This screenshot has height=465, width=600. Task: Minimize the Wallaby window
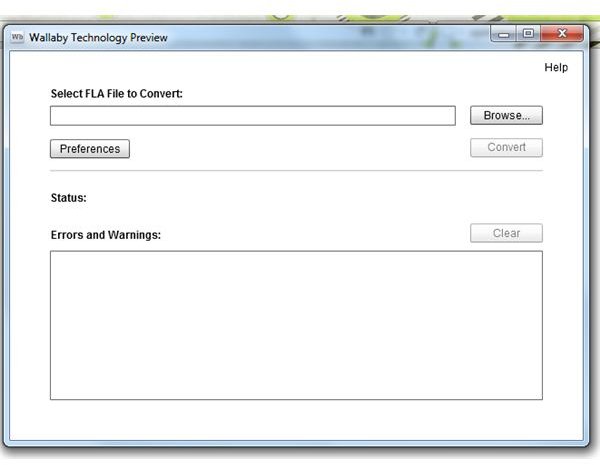[x=504, y=34]
